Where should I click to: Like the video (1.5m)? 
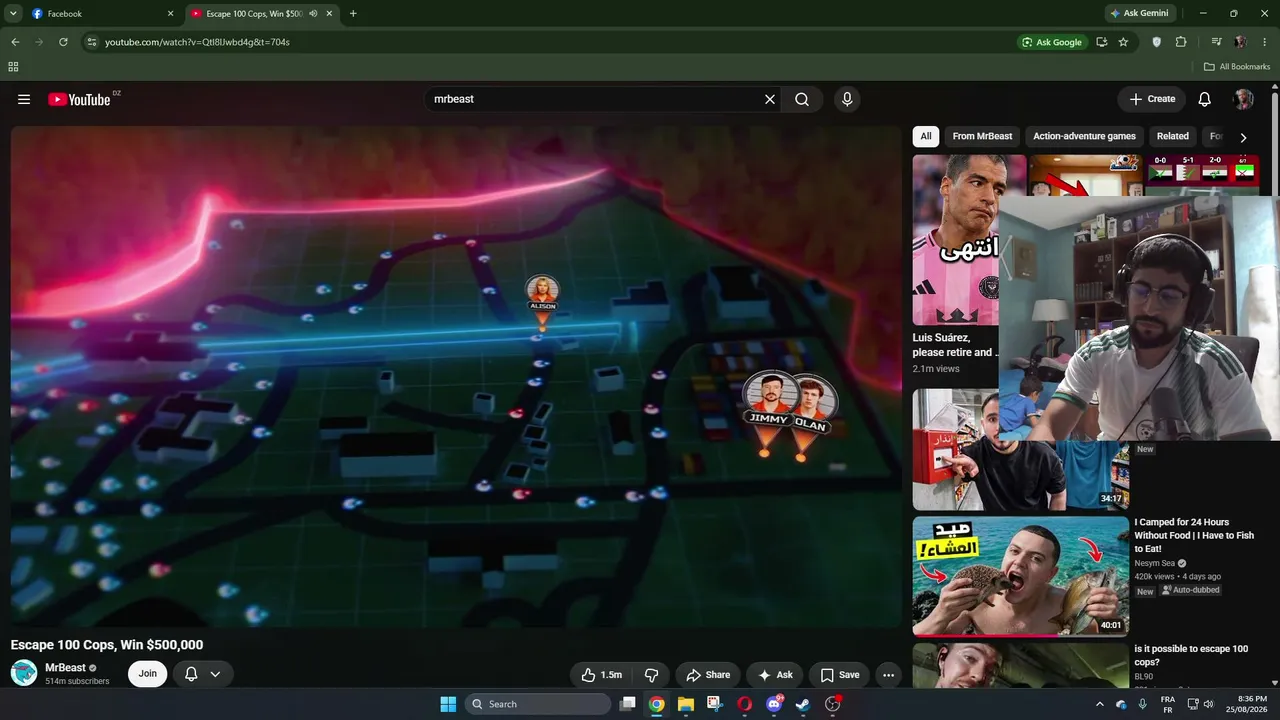point(602,675)
